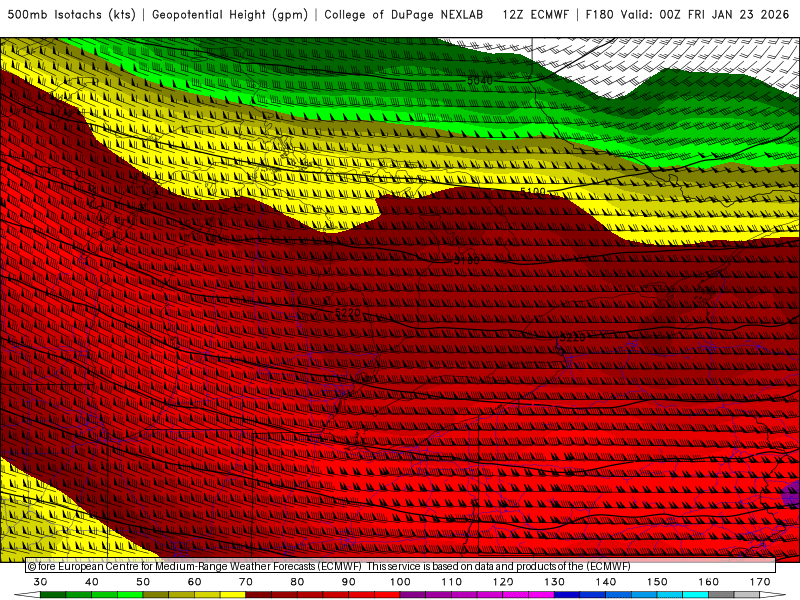Click the legend value 40
Viewport: 800px width, 600px height.
(x=92, y=582)
